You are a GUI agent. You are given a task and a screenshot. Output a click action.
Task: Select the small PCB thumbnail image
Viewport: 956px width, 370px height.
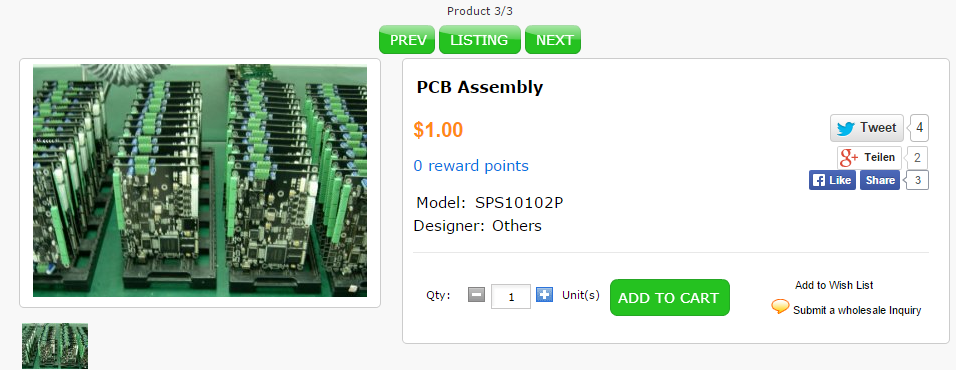pyautogui.click(x=55, y=346)
